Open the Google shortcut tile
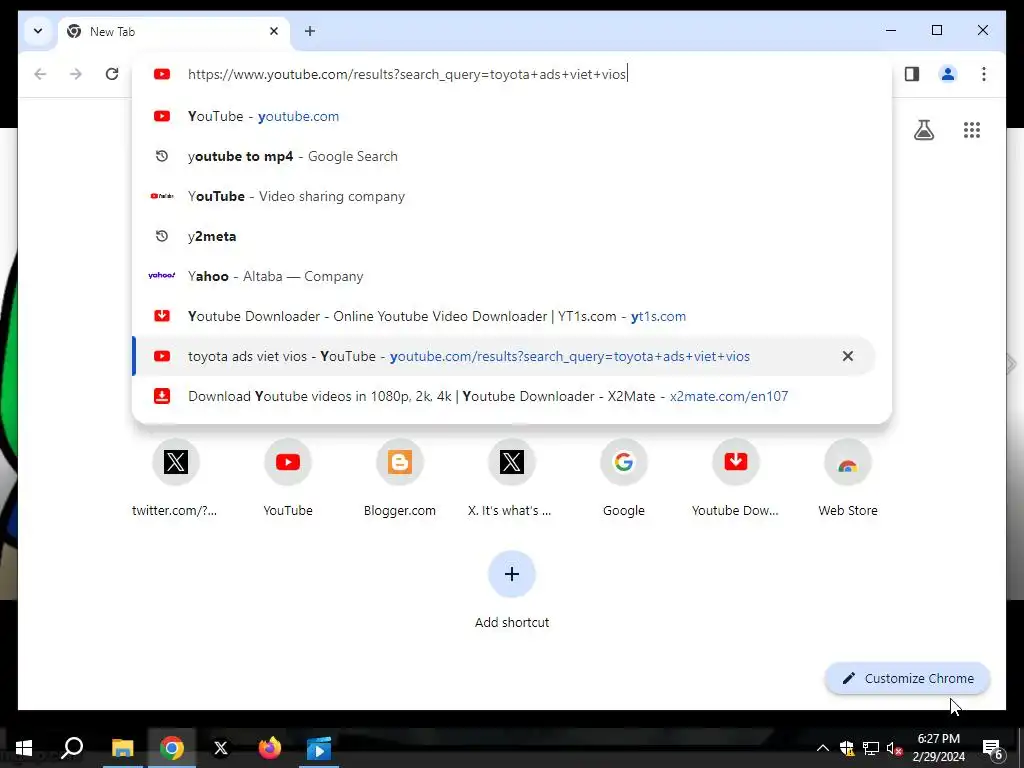Viewport: 1024px width, 768px height. point(624,478)
